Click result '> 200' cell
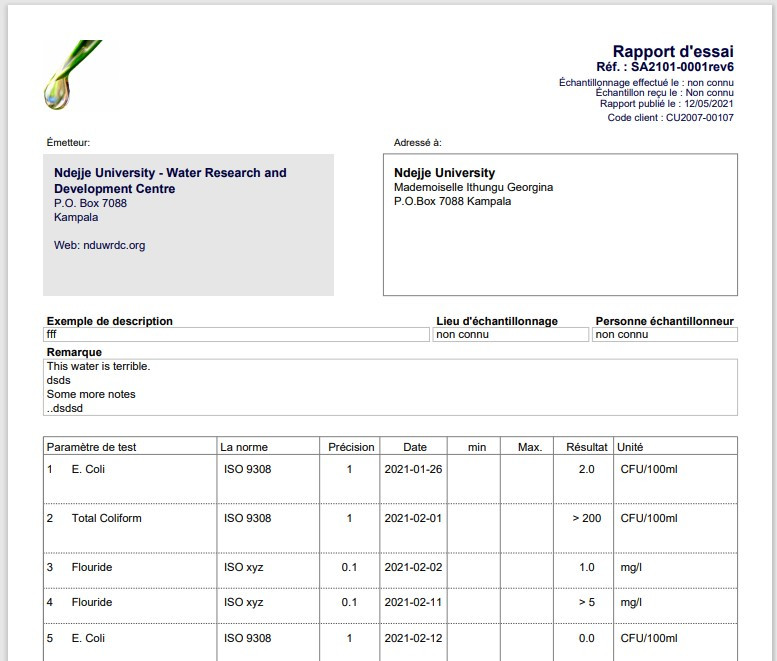 (587, 518)
